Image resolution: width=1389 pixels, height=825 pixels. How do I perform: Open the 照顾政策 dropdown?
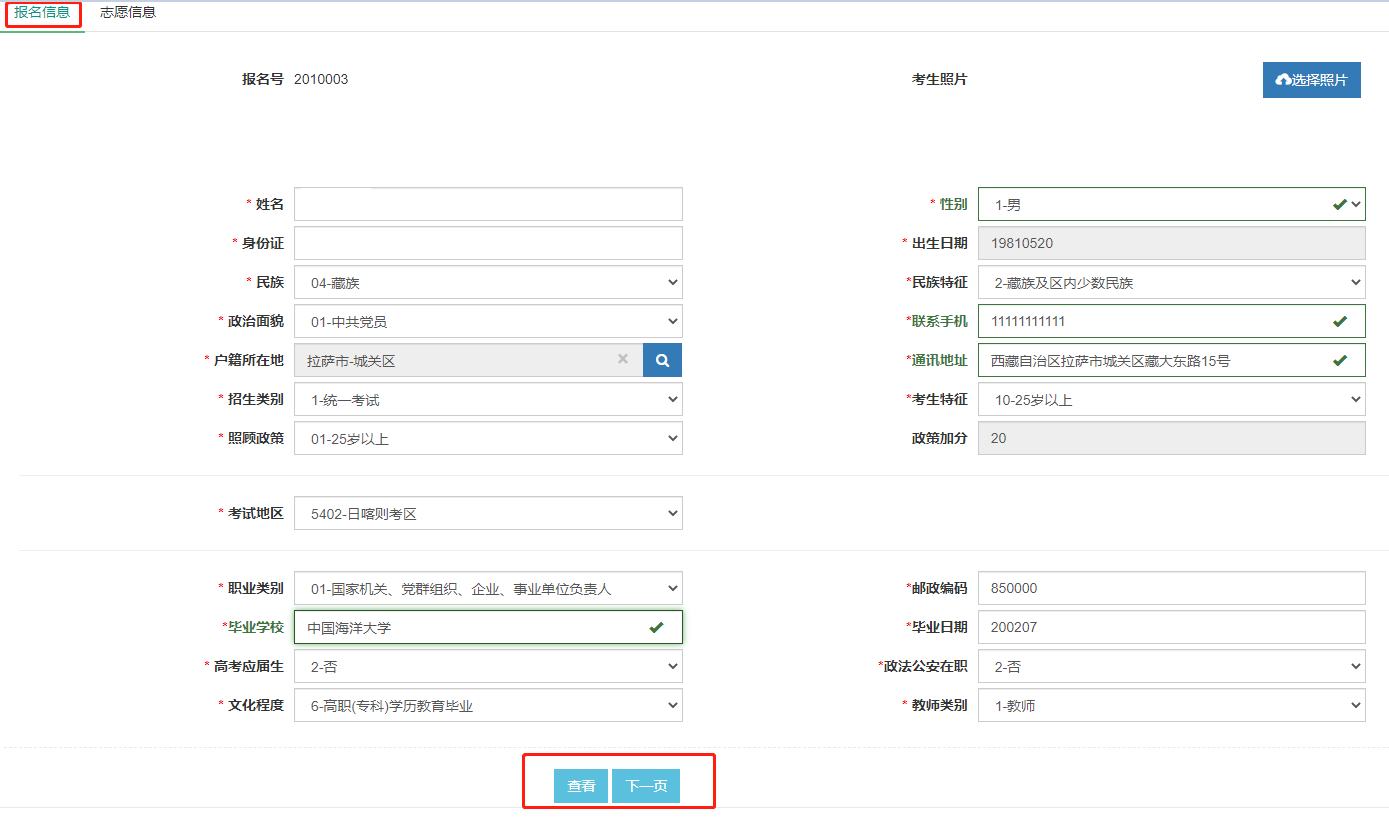click(x=488, y=439)
